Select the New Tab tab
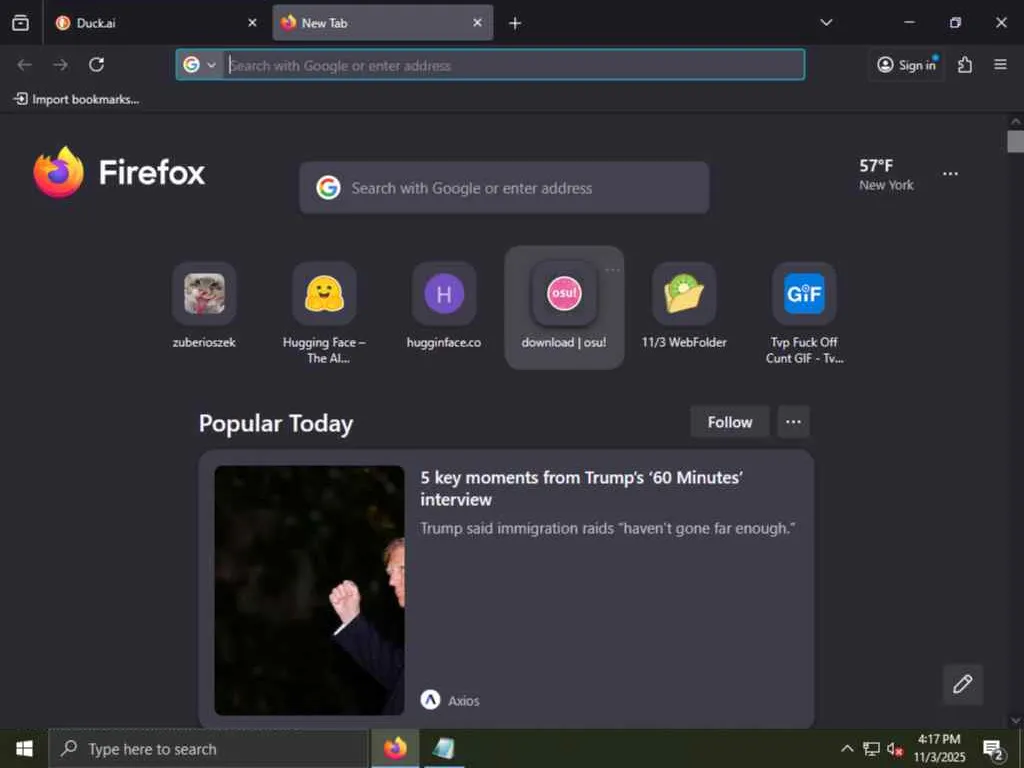This screenshot has height=768, width=1024. (x=383, y=23)
